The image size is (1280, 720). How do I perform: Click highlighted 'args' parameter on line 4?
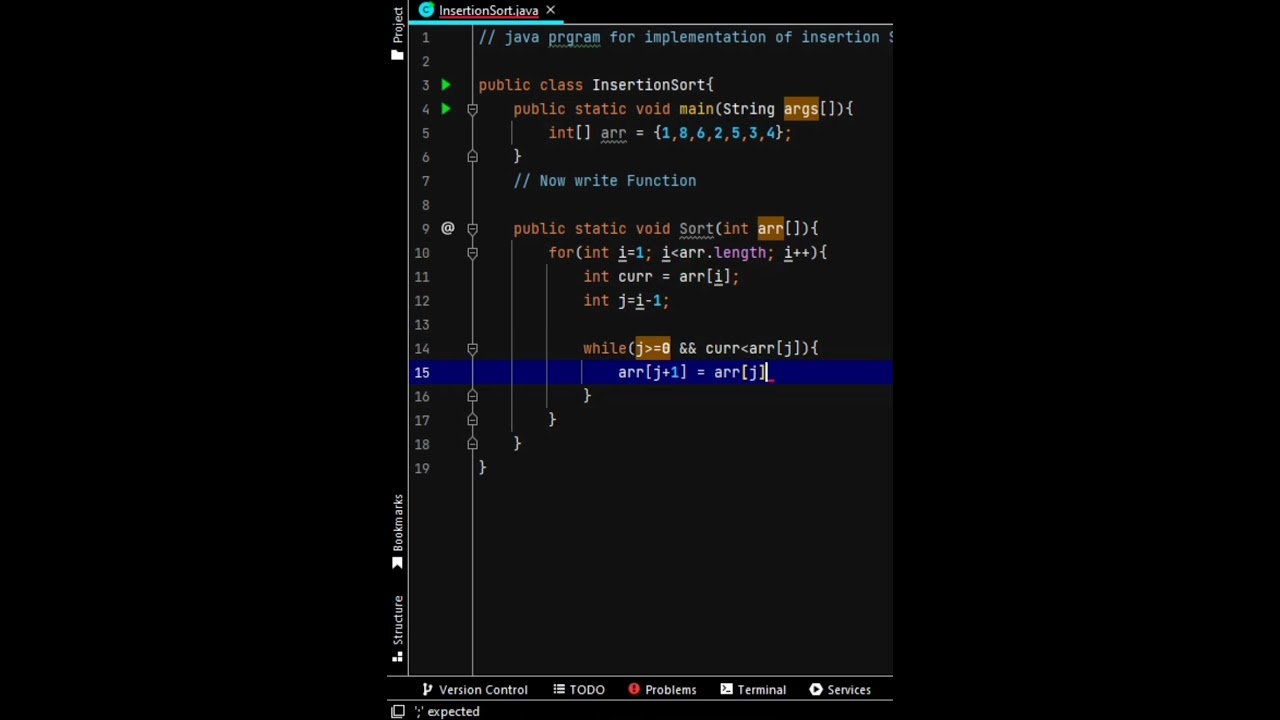click(801, 109)
